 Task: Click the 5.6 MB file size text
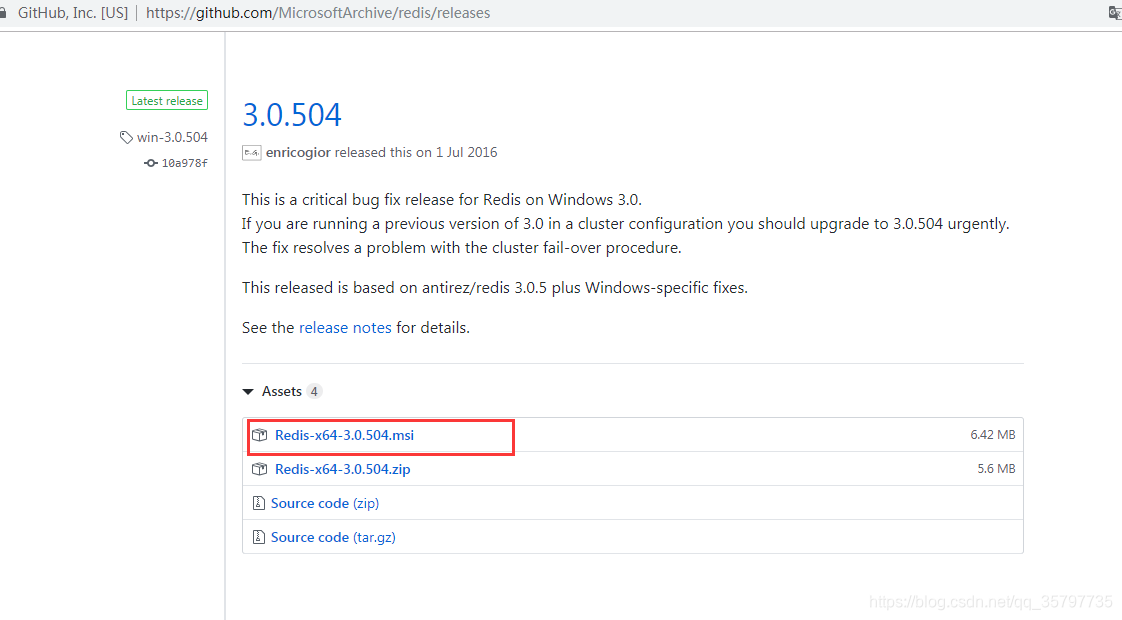[x=996, y=469]
